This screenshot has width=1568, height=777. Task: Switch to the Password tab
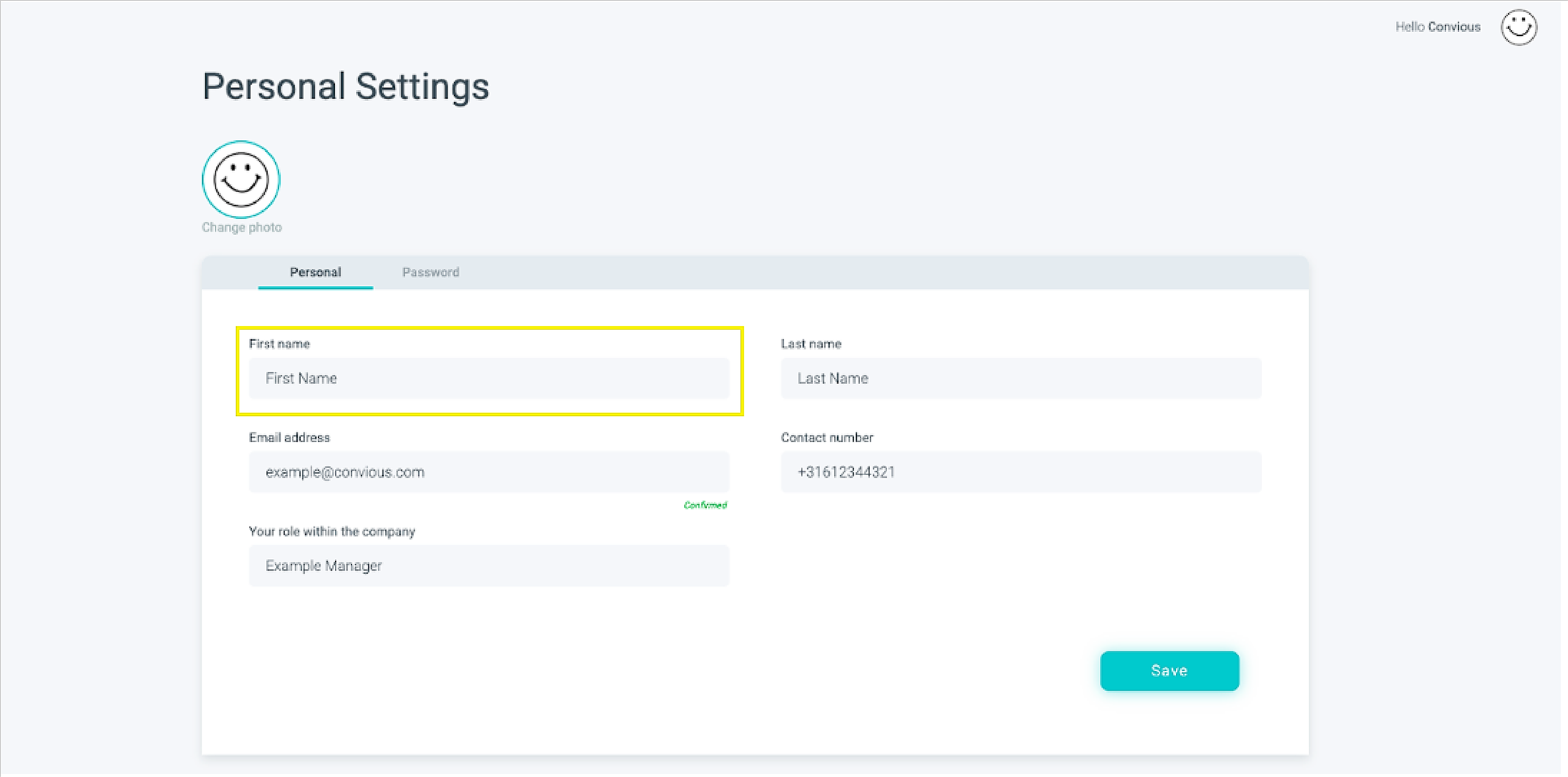pos(431,272)
